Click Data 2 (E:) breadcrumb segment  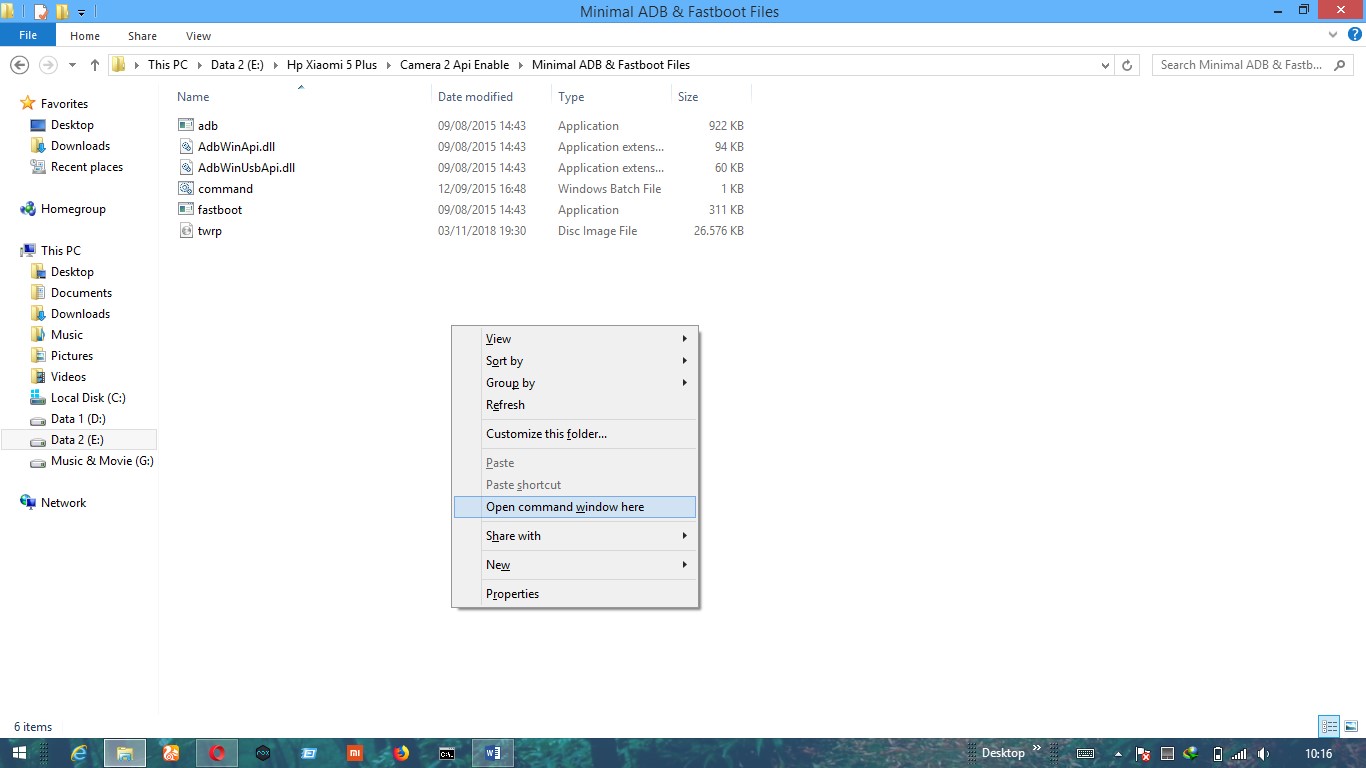[237, 65]
